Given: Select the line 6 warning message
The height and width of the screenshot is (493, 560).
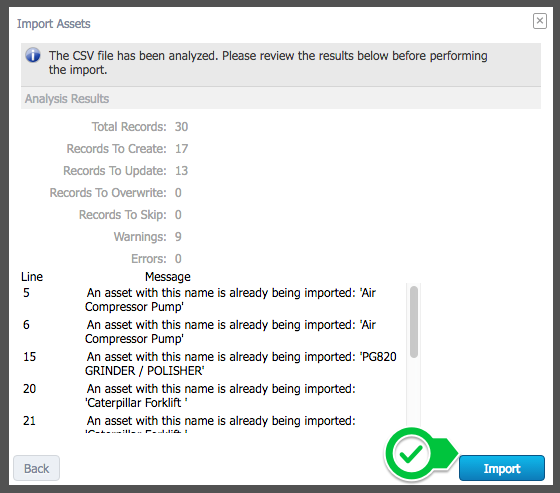Looking at the screenshot, I should pos(230,332).
